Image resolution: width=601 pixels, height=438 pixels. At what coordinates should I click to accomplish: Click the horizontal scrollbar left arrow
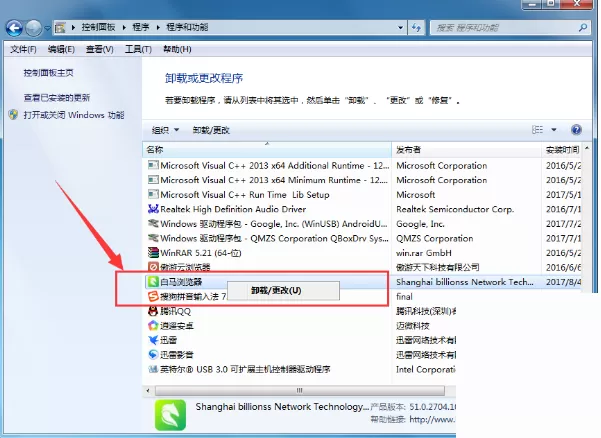pos(148,390)
